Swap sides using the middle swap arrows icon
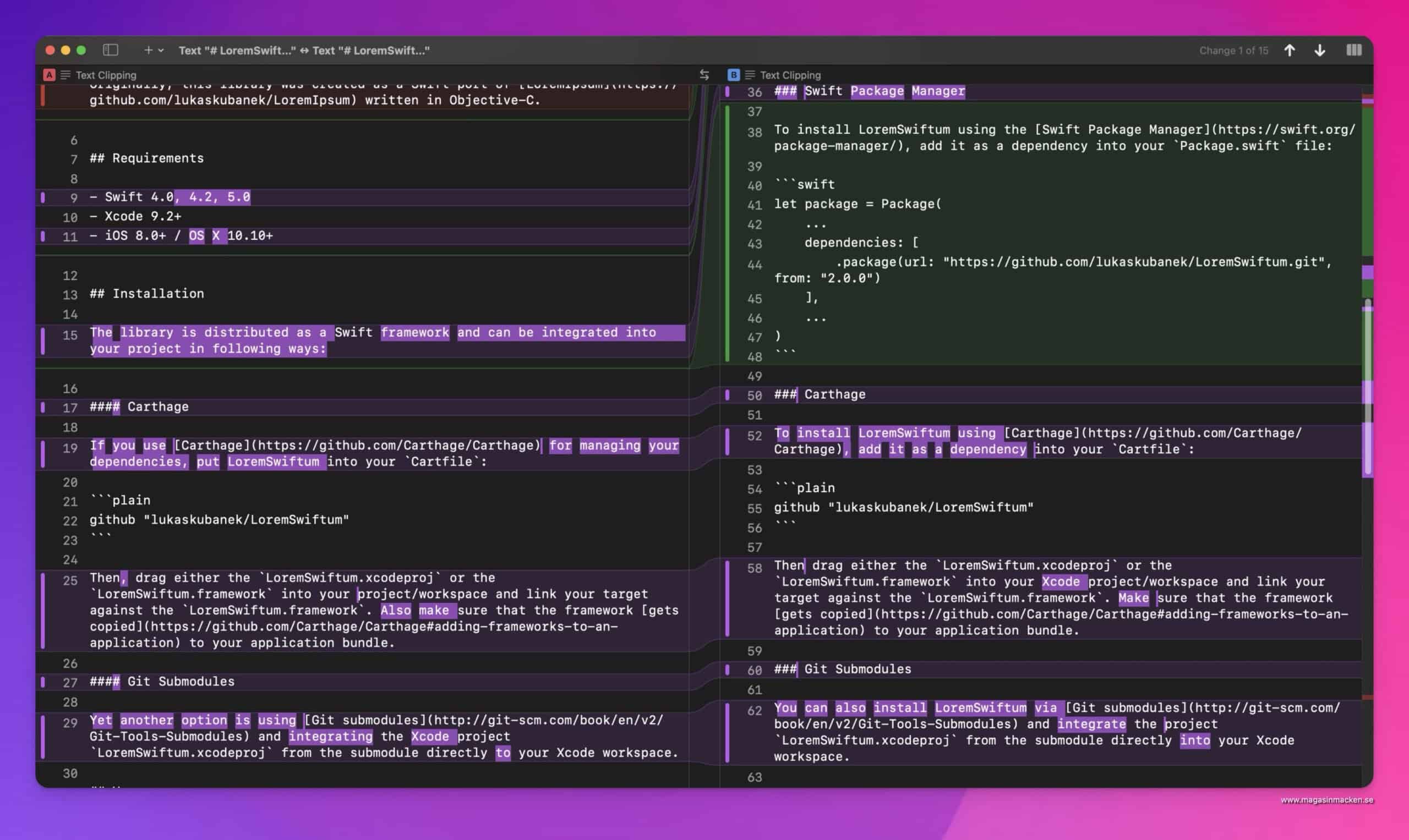The height and width of the screenshot is (840, 1409). pyautogui.click(x=704, y=75)
